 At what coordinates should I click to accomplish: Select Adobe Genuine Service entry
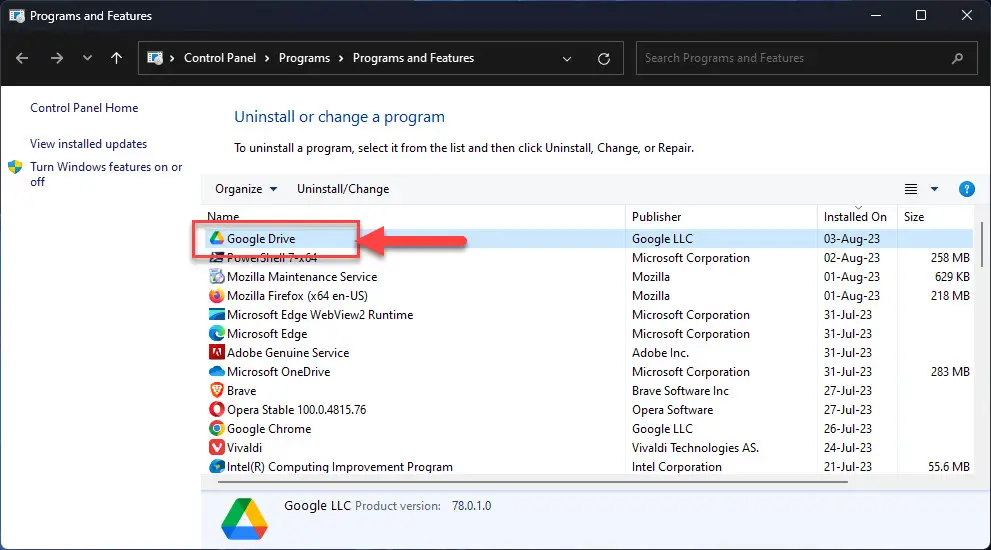coord(288,353)
